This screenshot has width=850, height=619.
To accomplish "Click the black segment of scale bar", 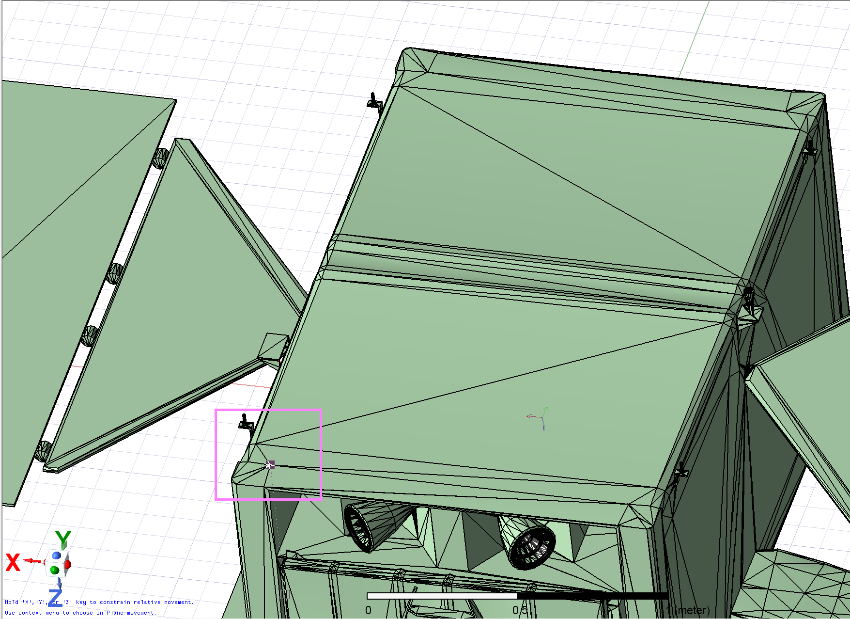I will 592,596.
